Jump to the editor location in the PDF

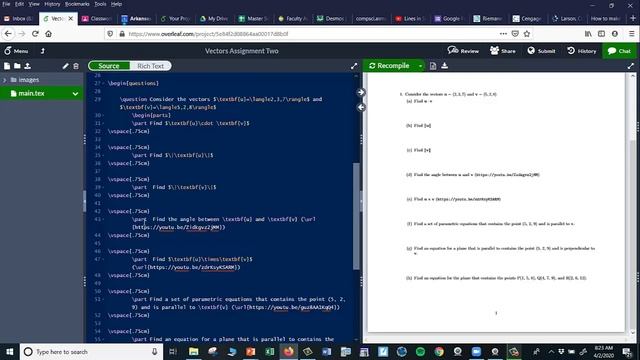pos(361,93)
